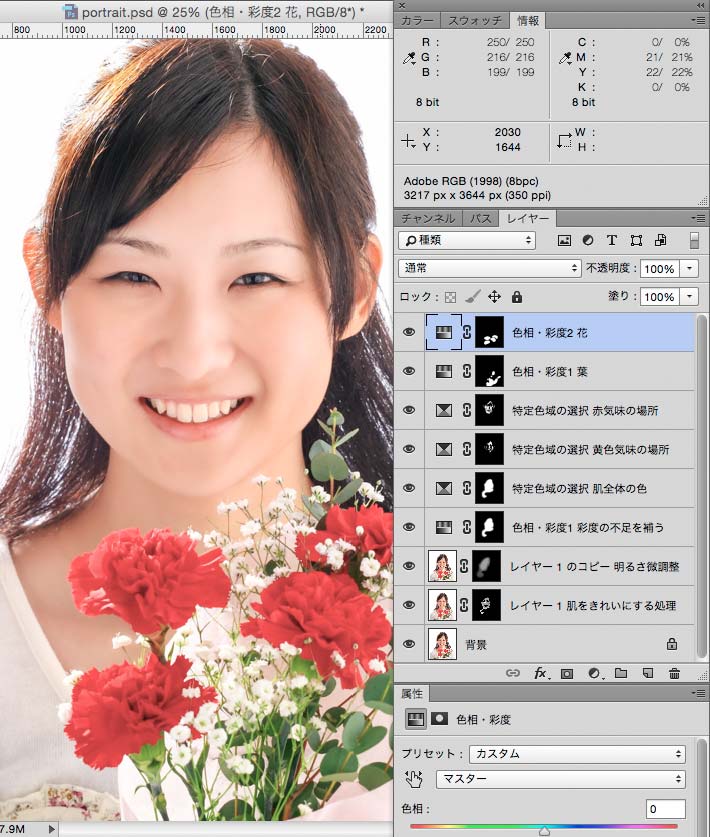The width and height of the screenshot is (710, 837).
Task: Click the add layer mask icon
Action: pyautogui.click(x=567, y=674)
